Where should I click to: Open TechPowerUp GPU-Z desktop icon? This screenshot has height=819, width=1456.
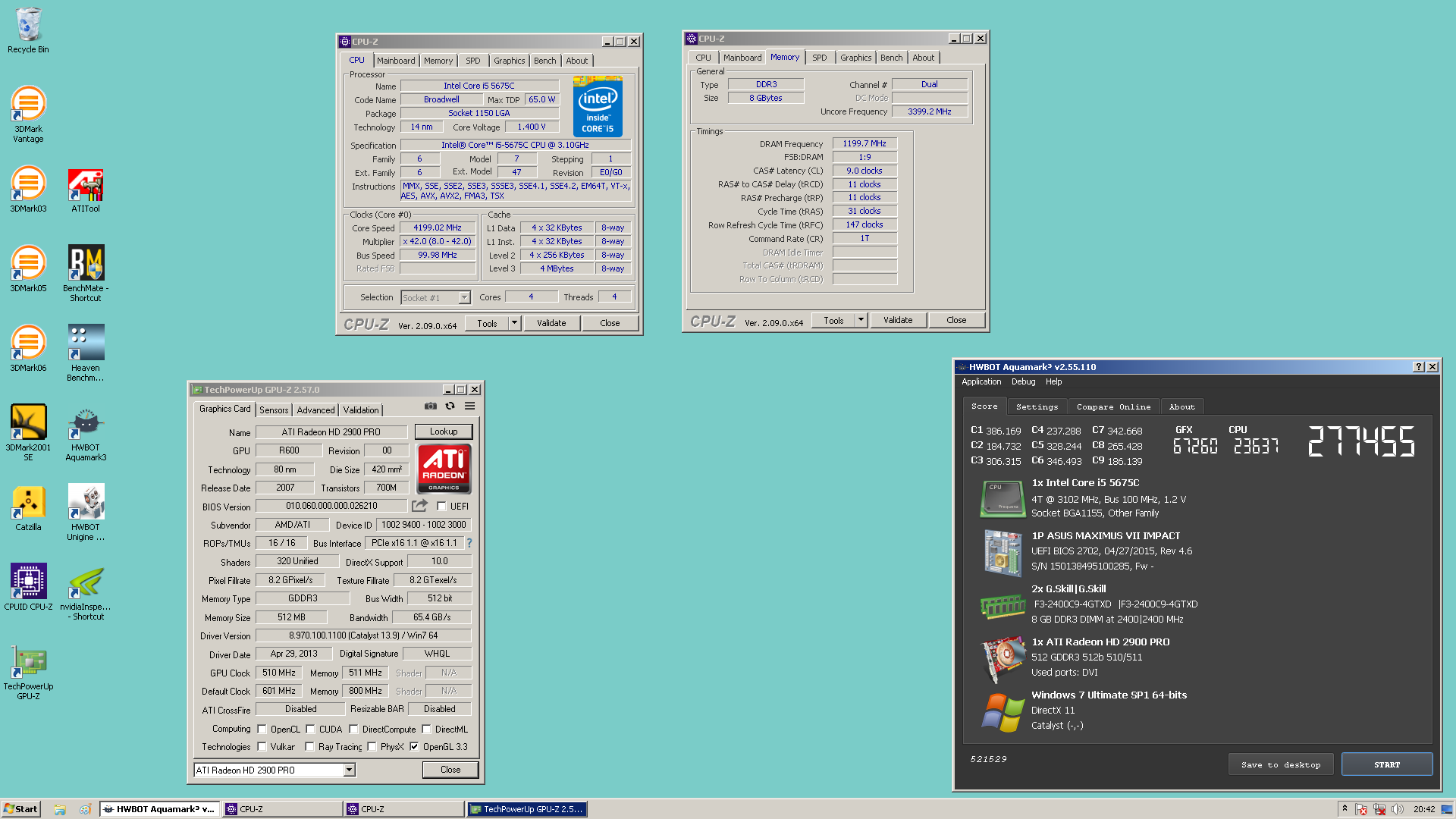point(28,671)
